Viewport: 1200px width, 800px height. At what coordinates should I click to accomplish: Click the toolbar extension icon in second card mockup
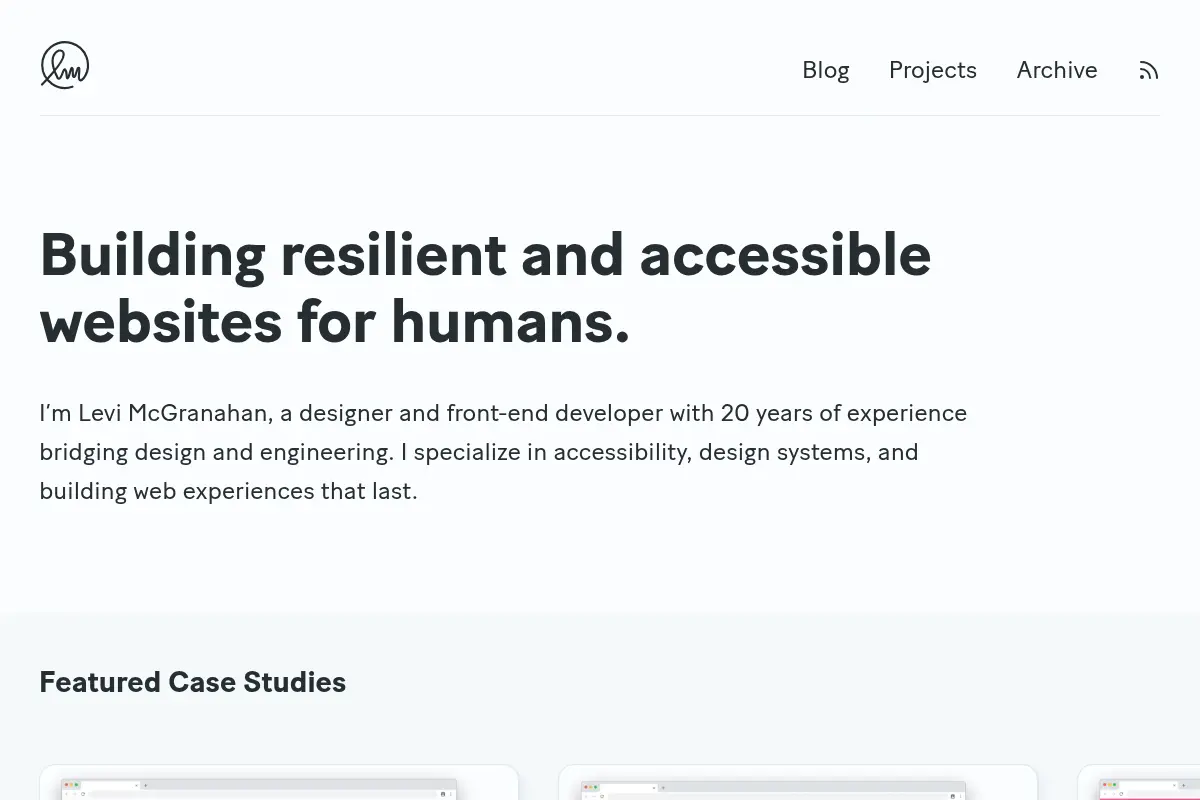[953, 796]
